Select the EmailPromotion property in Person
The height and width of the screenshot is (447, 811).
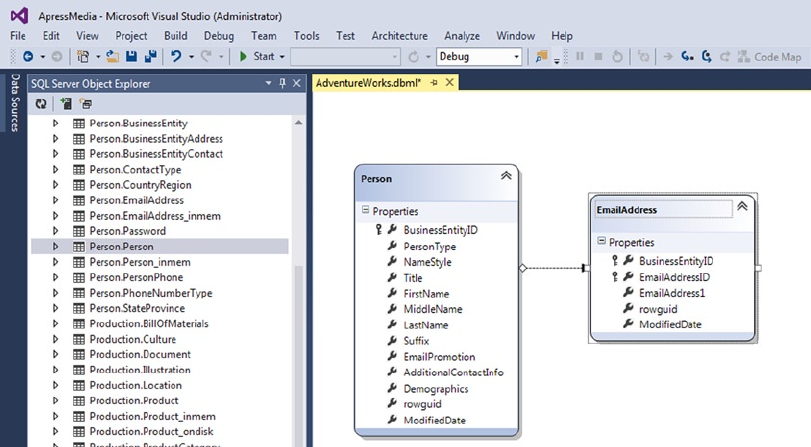[439, 357]
